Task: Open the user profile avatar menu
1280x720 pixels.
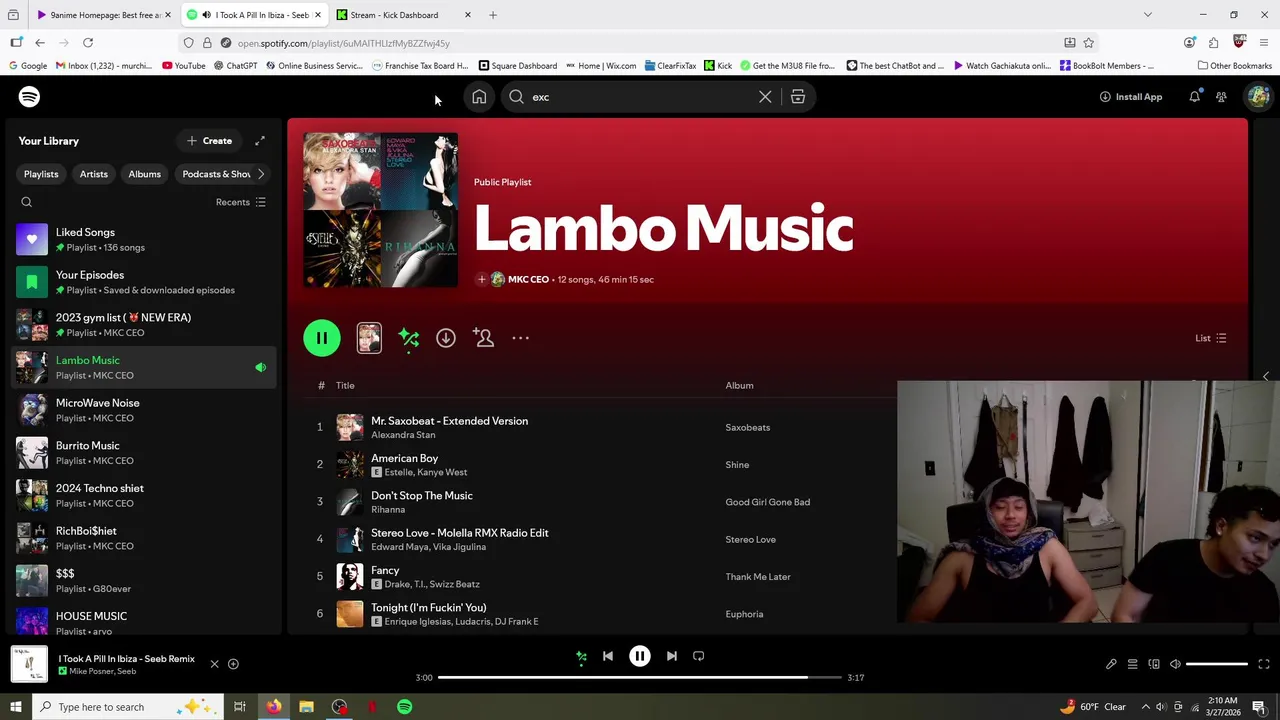Action: pos(1258,97)
